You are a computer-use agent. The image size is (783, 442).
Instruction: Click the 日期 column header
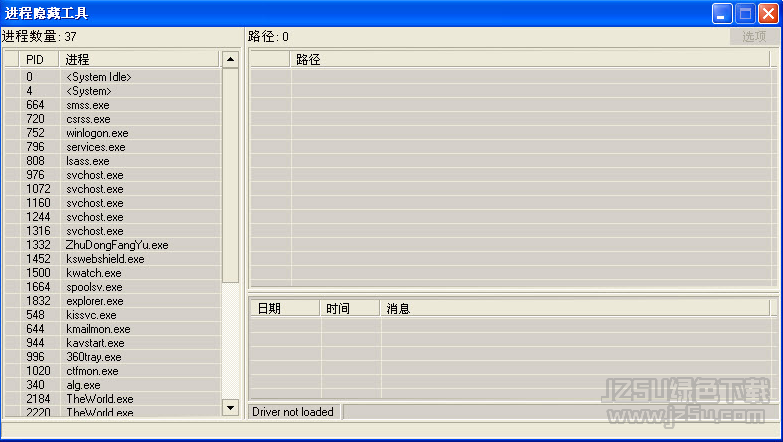point(285,309)
